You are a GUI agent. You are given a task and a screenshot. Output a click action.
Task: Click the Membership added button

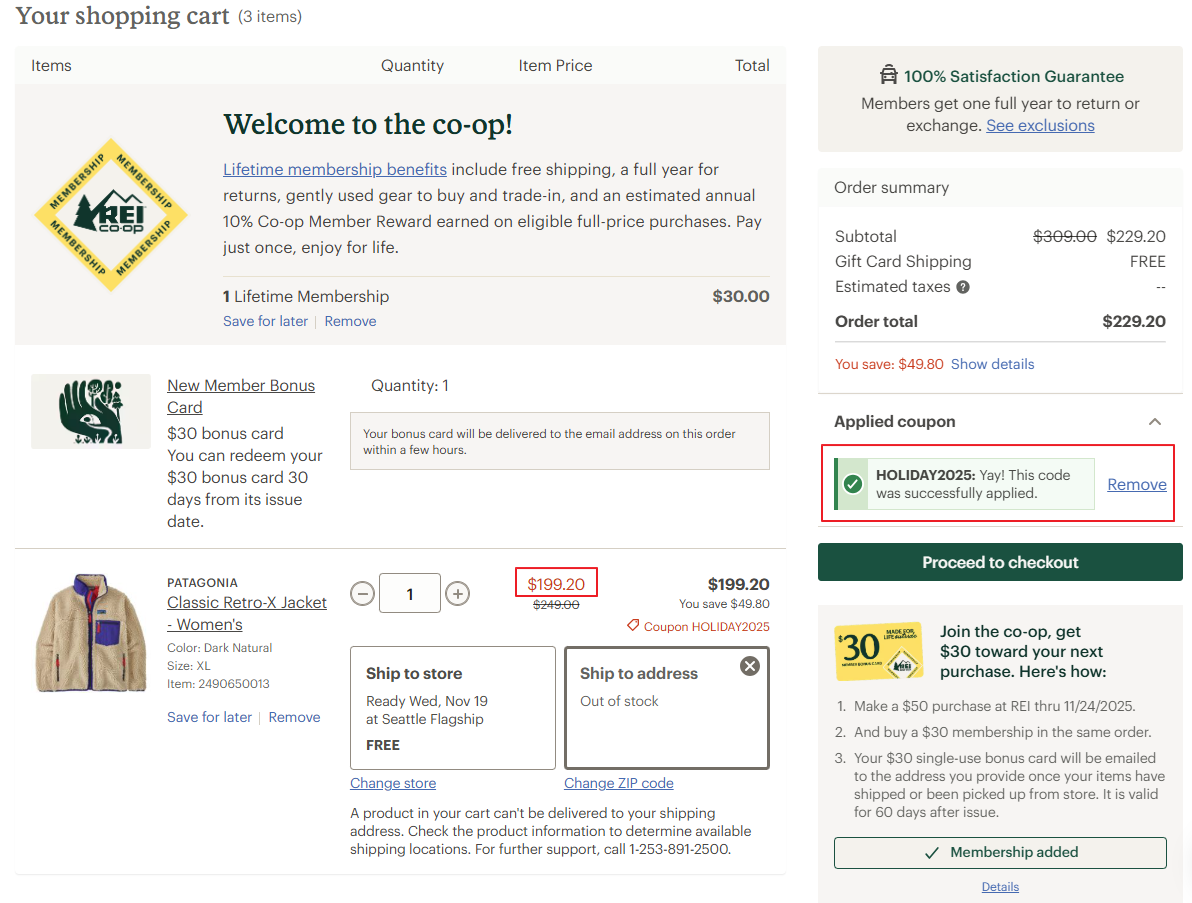(1000, 853)
